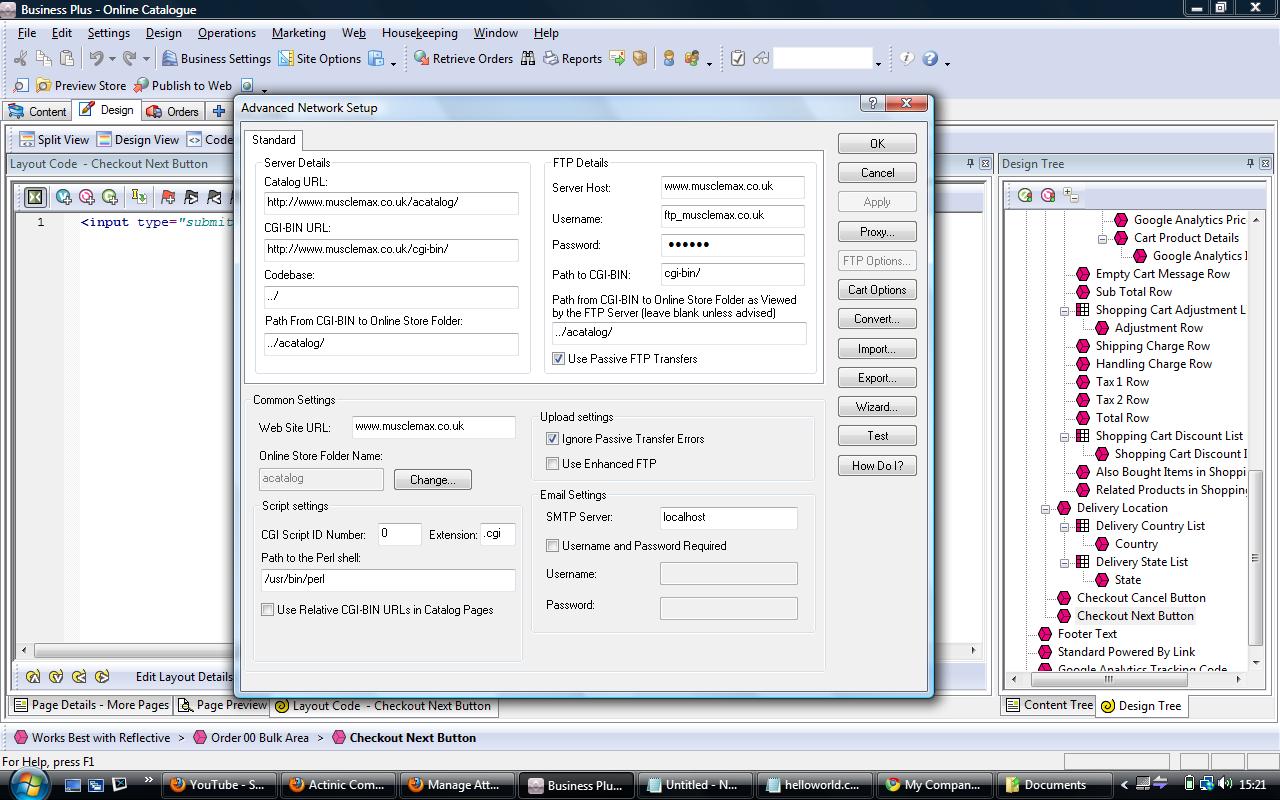Enable the Use Enhanced FTP checkbox
The image size is (1280, 800).
(552, 464)
